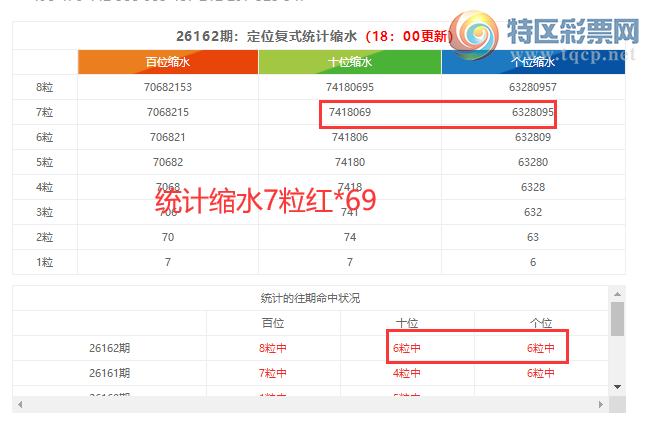The image size is (649, 437).
Task: Click the horizontal scroll left arrow
Action: pyautogui.click(x=20, y=404)
